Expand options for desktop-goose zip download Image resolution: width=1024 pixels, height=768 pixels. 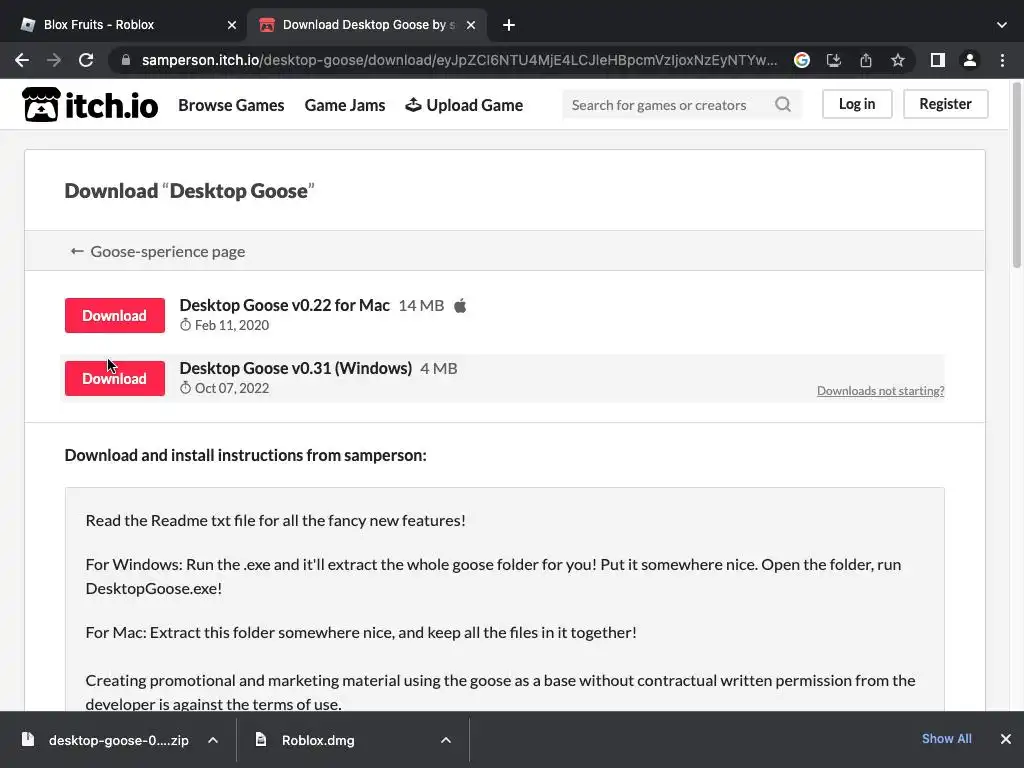pyautogui.click(x=213, y=740)
